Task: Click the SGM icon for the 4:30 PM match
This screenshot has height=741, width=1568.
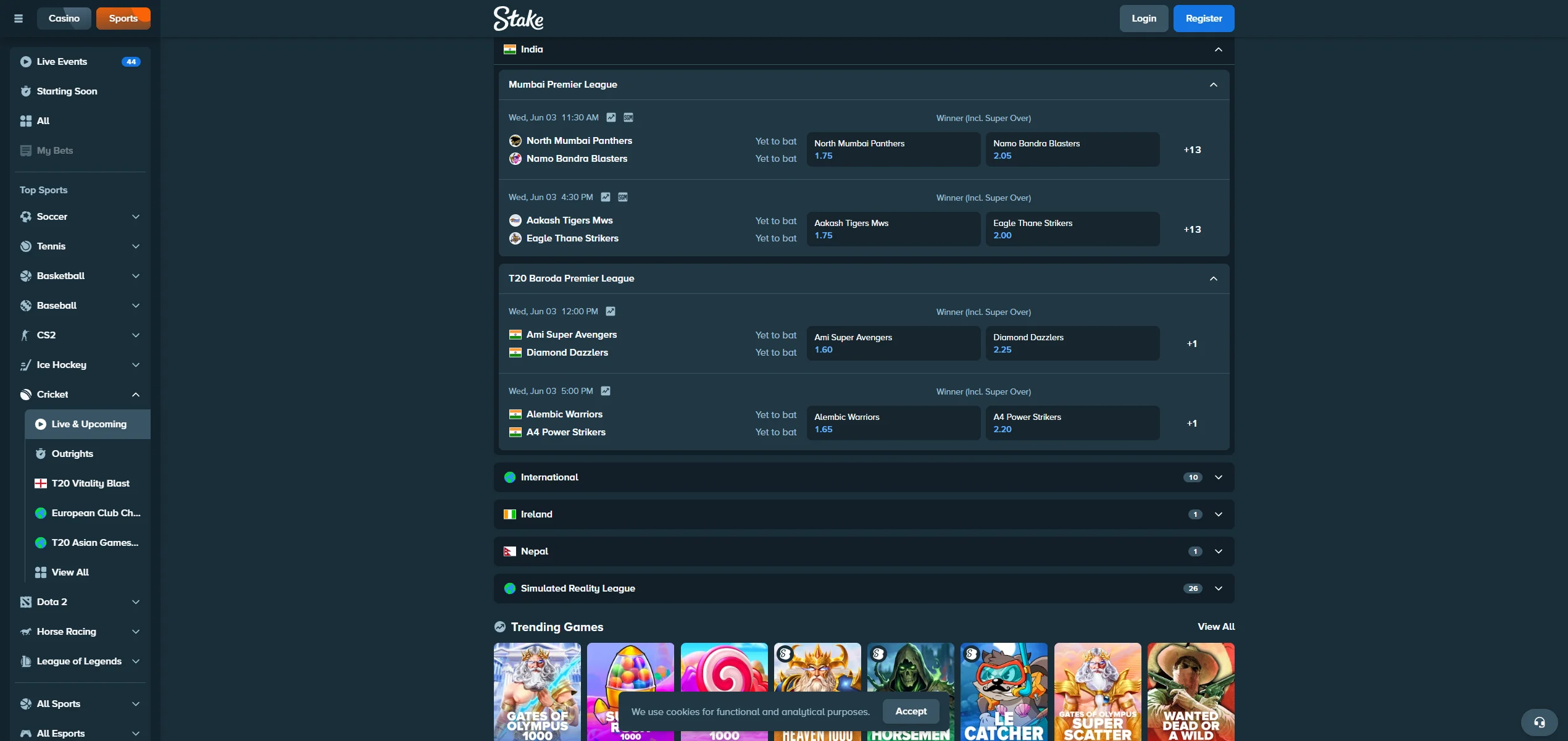Action: [623, 197]
